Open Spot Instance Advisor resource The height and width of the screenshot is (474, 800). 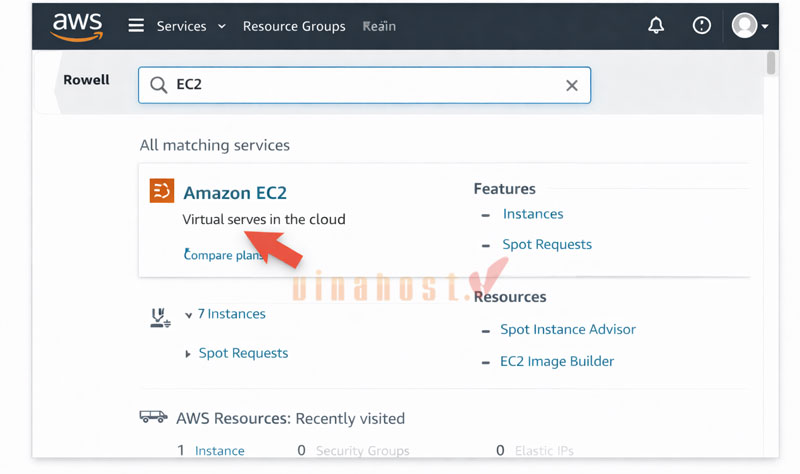point(568,330)
